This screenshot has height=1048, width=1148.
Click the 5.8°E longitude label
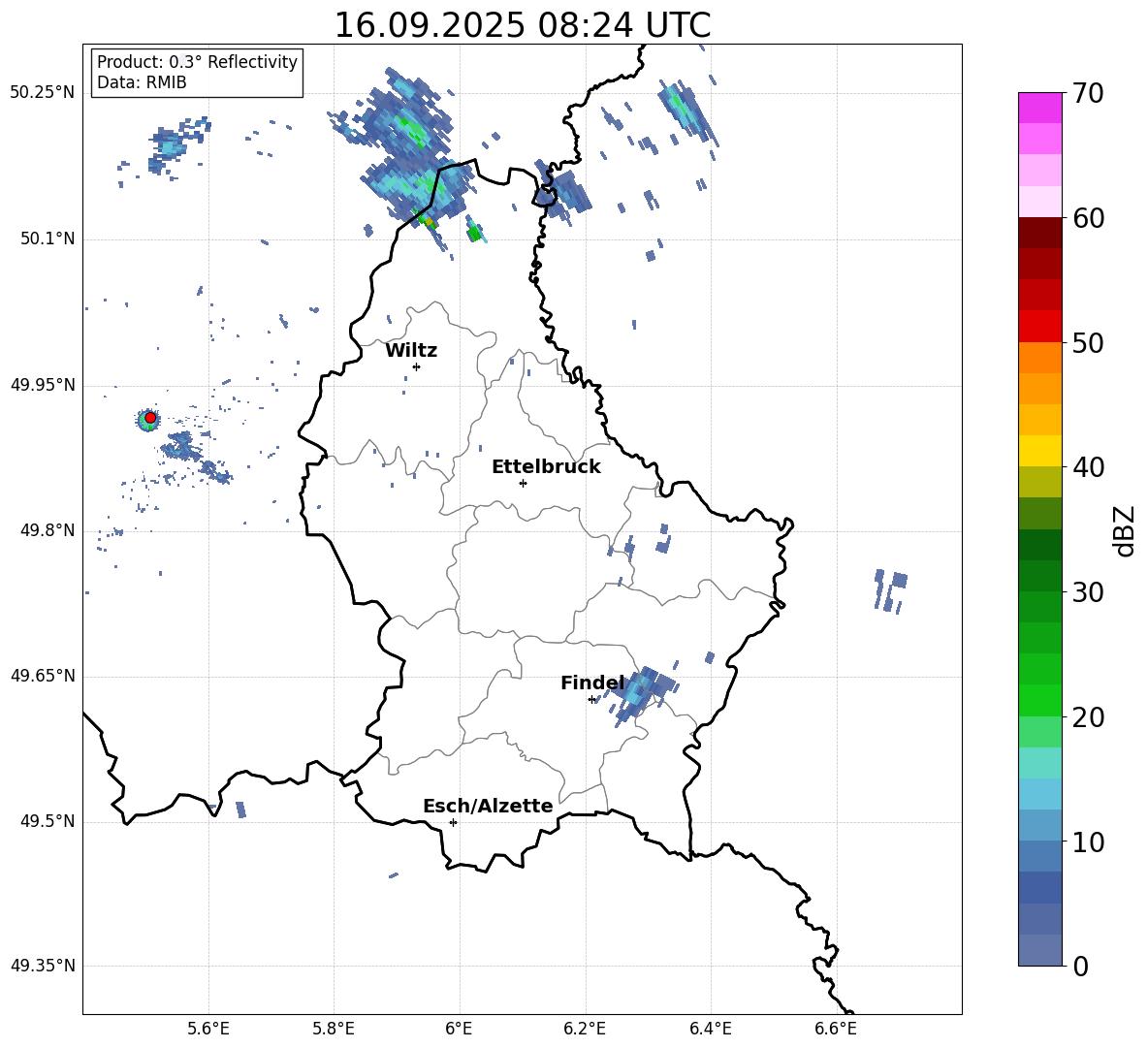point(334,1029)
